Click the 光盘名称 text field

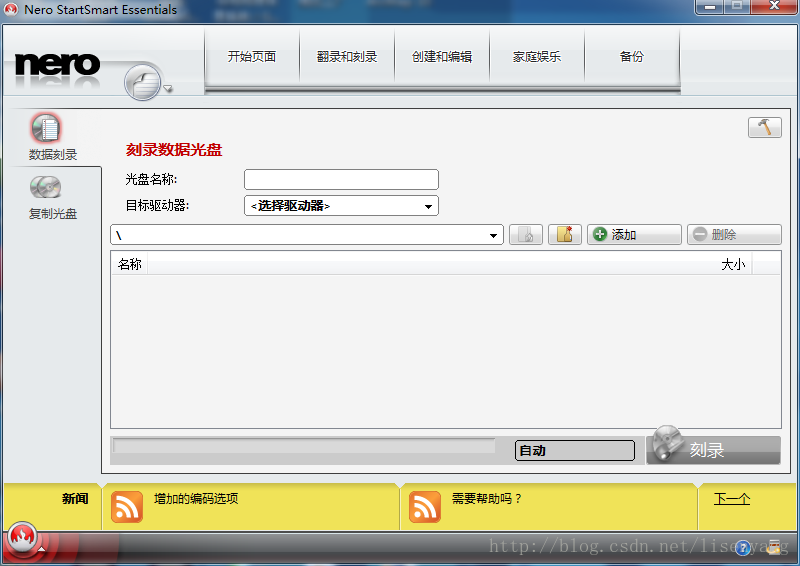coord(341,180)
